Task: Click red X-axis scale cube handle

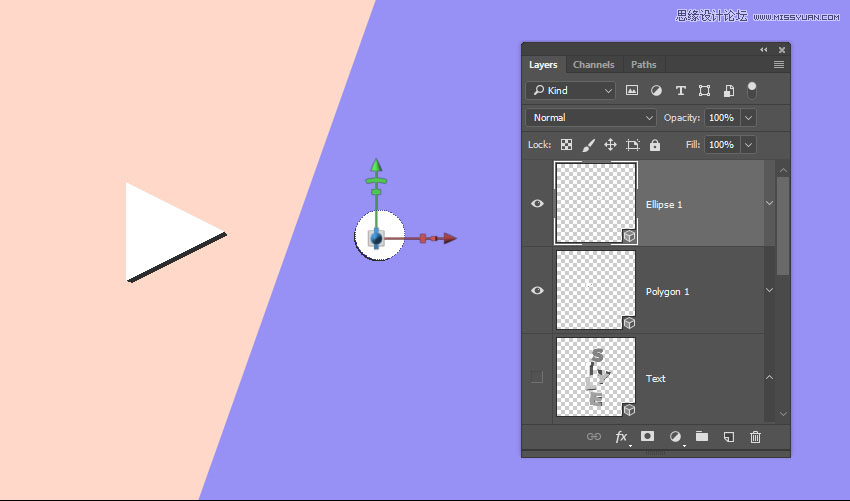Action: pos(423,238)
